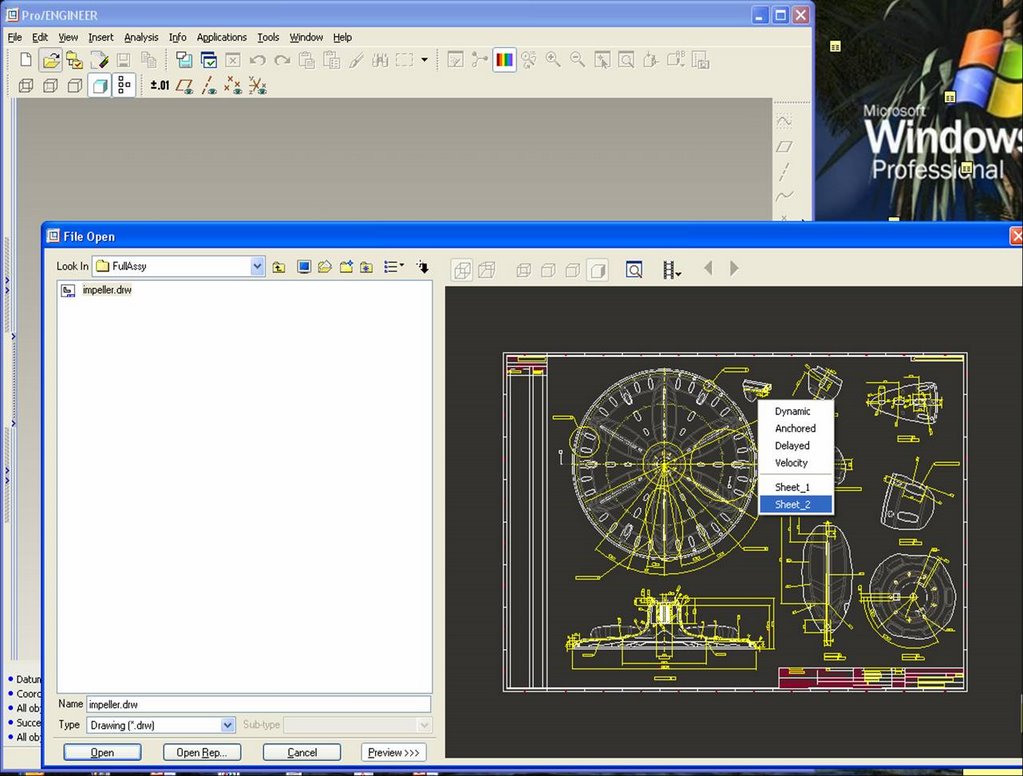The width and height of the screenshot is (1023, 776).
Task: Toggle dimension tolerance display (±.01)
Action: coord(160,85)
